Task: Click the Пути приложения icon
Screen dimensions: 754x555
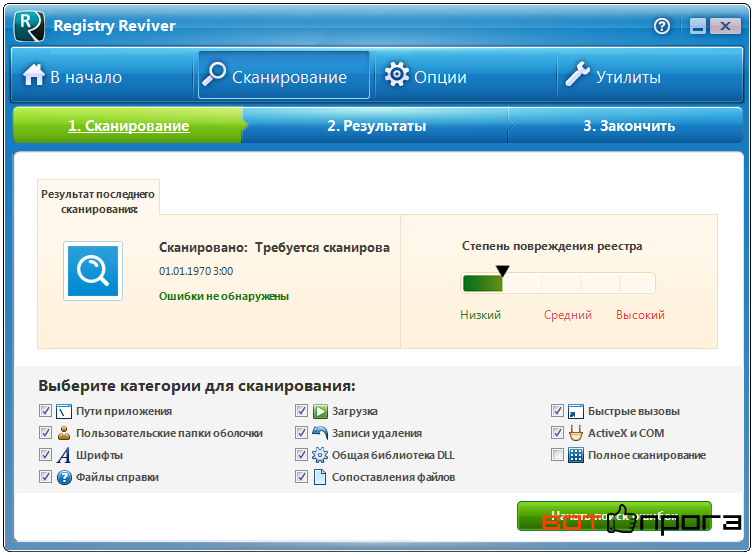Action: (x=64, y=412)
